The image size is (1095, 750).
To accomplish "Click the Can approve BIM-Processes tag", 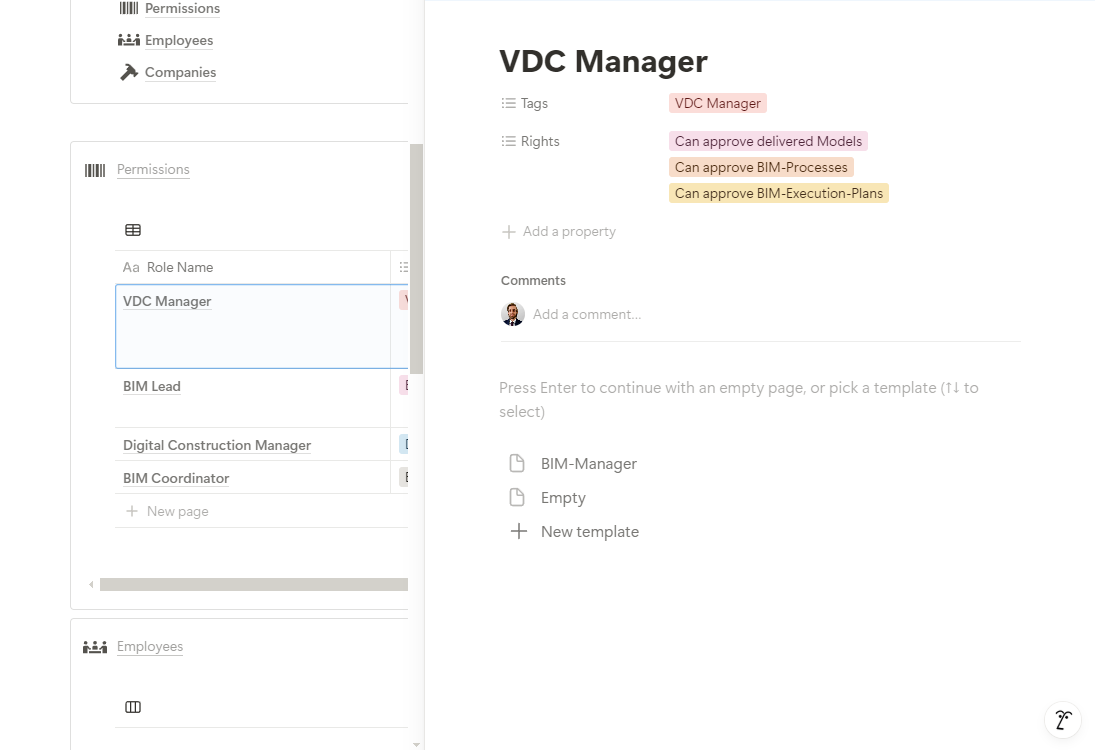I will click(x=761, y=168).
